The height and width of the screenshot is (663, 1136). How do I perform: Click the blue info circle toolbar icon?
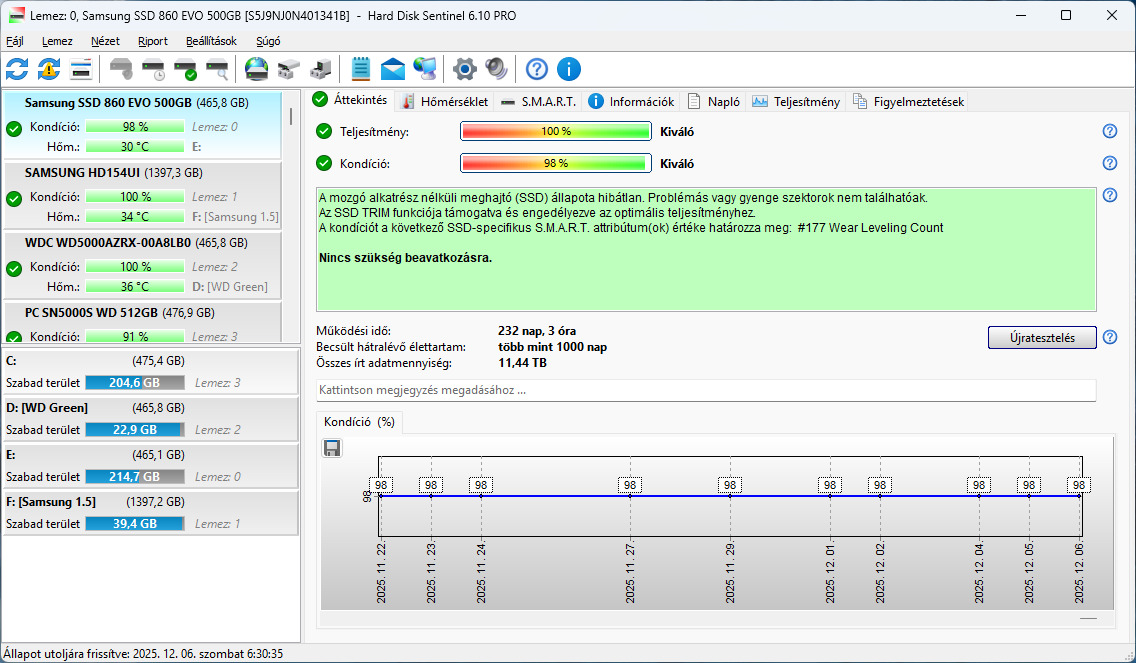click(x=569, y=69)
